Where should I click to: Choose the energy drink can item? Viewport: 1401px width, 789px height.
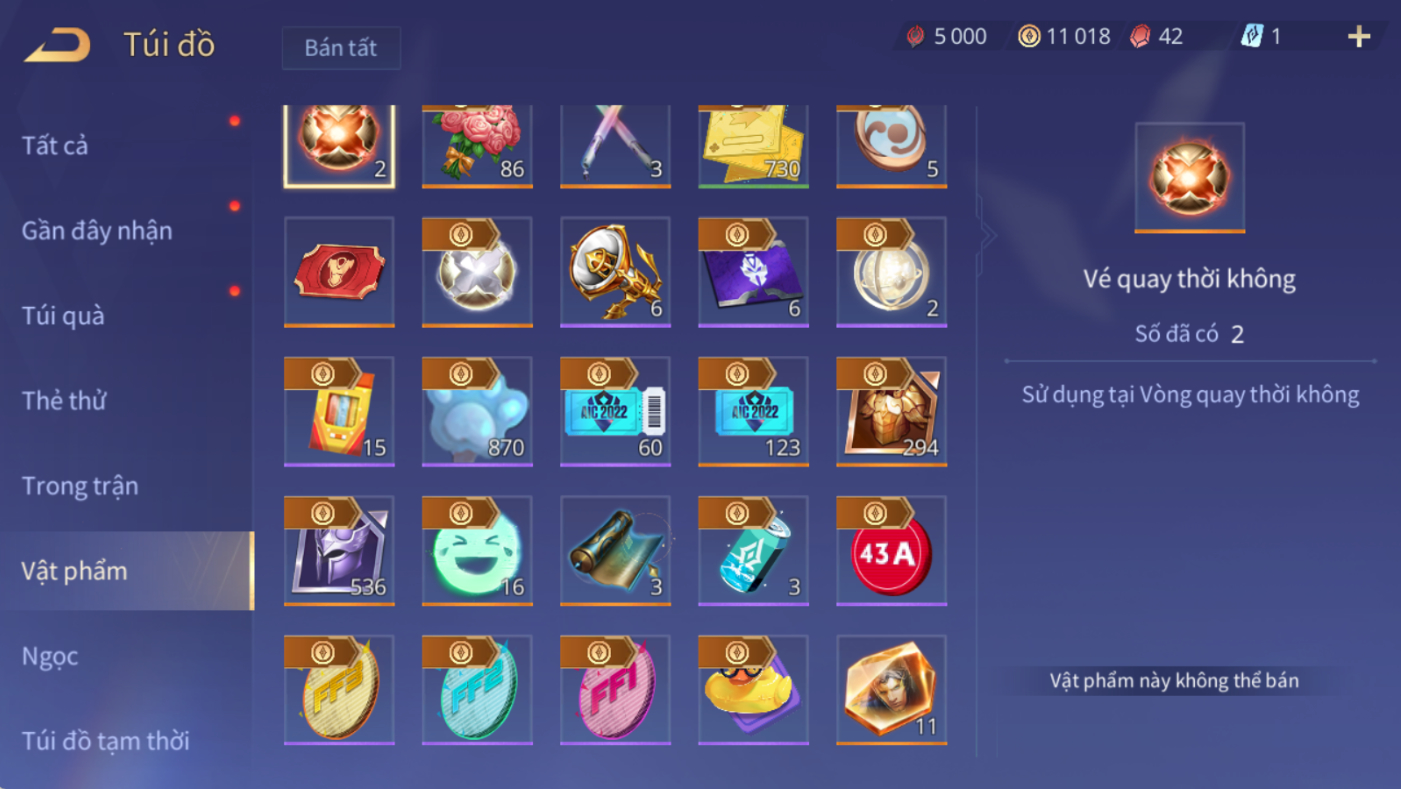[753, 551]
